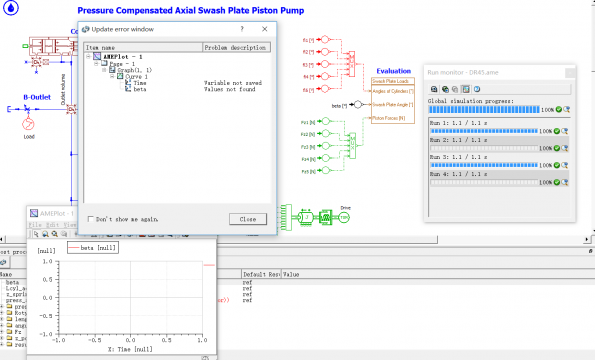The width and height of the screenshot is (595, 360).
Task: Click the first icon in Run monitor toolbar
Action: click(434, 89)
